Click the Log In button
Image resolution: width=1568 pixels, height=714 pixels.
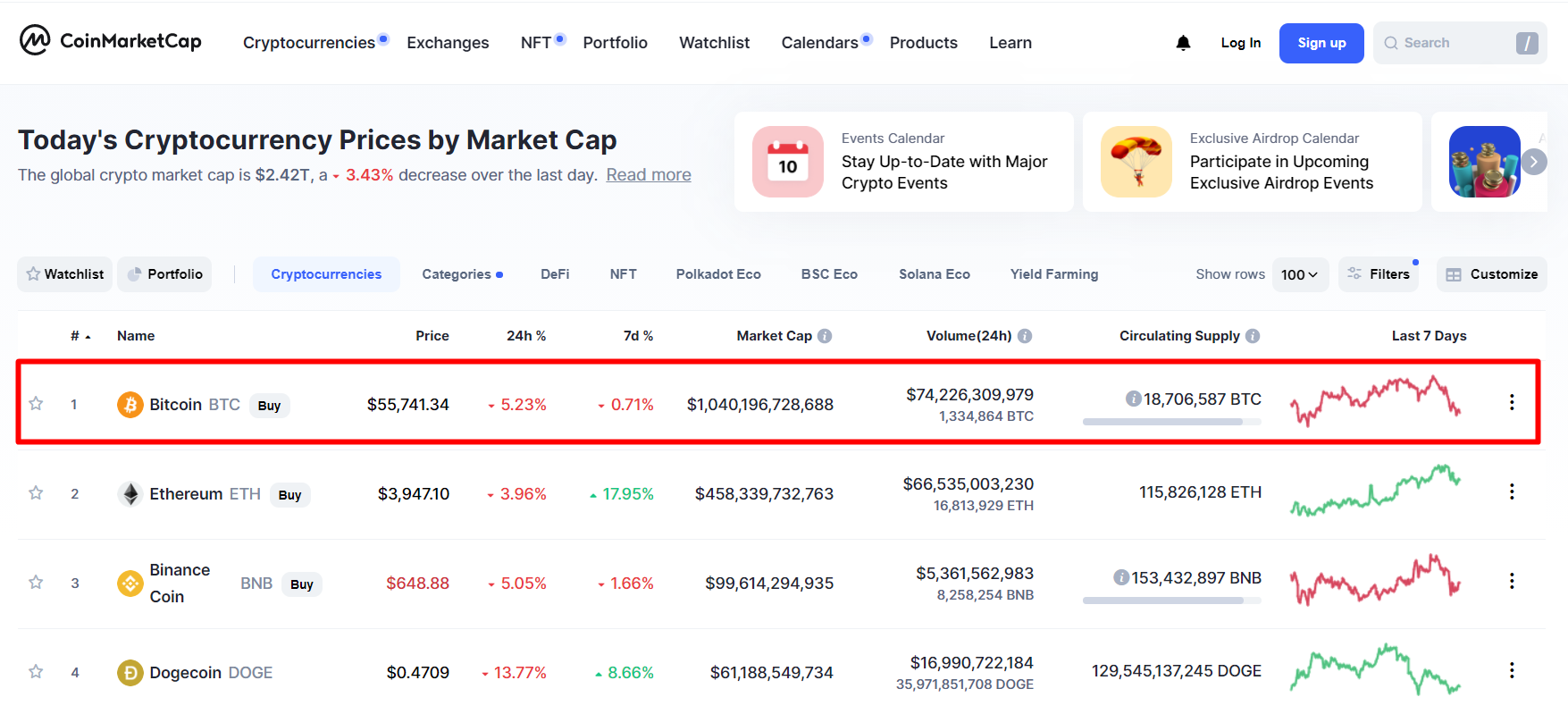[x=1241, y=43]
